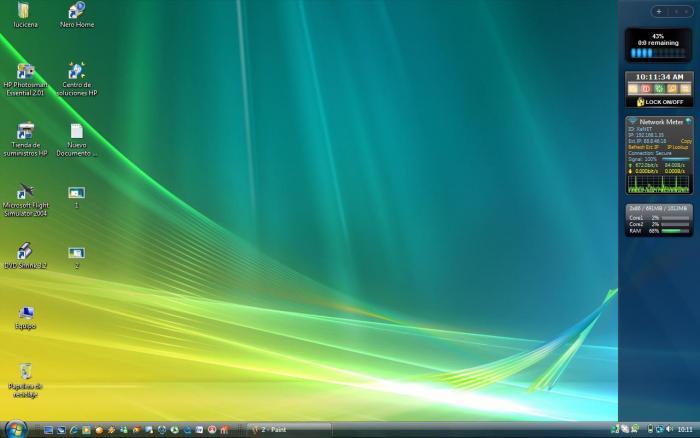Click the Network Meter gadget title
This screenshot has height=438, width=700.
661,122
